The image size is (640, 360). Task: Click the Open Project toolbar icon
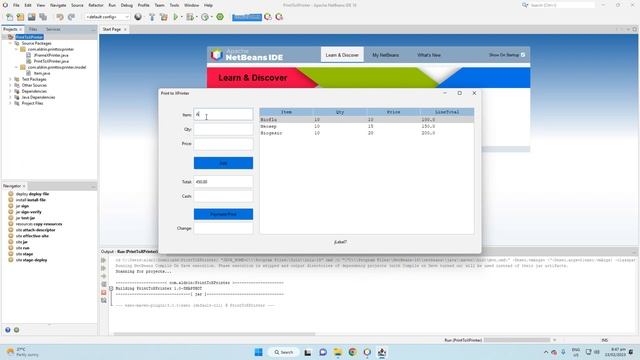[31, 17]
